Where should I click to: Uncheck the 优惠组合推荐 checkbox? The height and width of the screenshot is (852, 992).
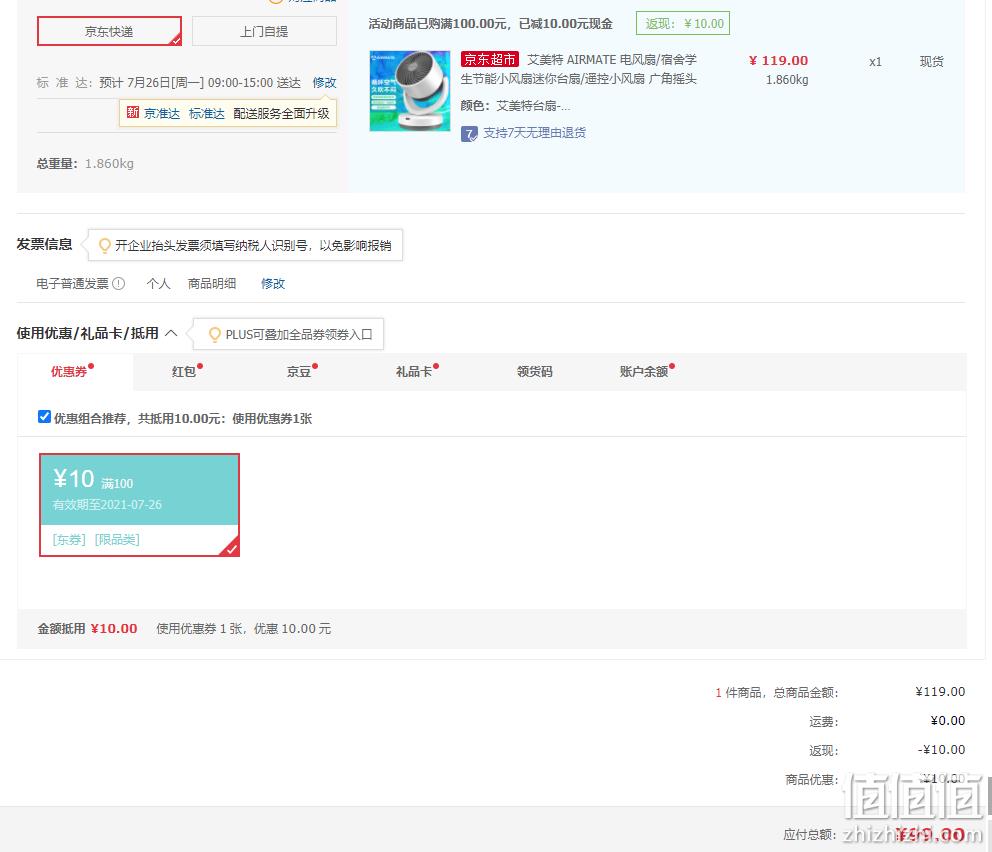click(x=44, y=417)
